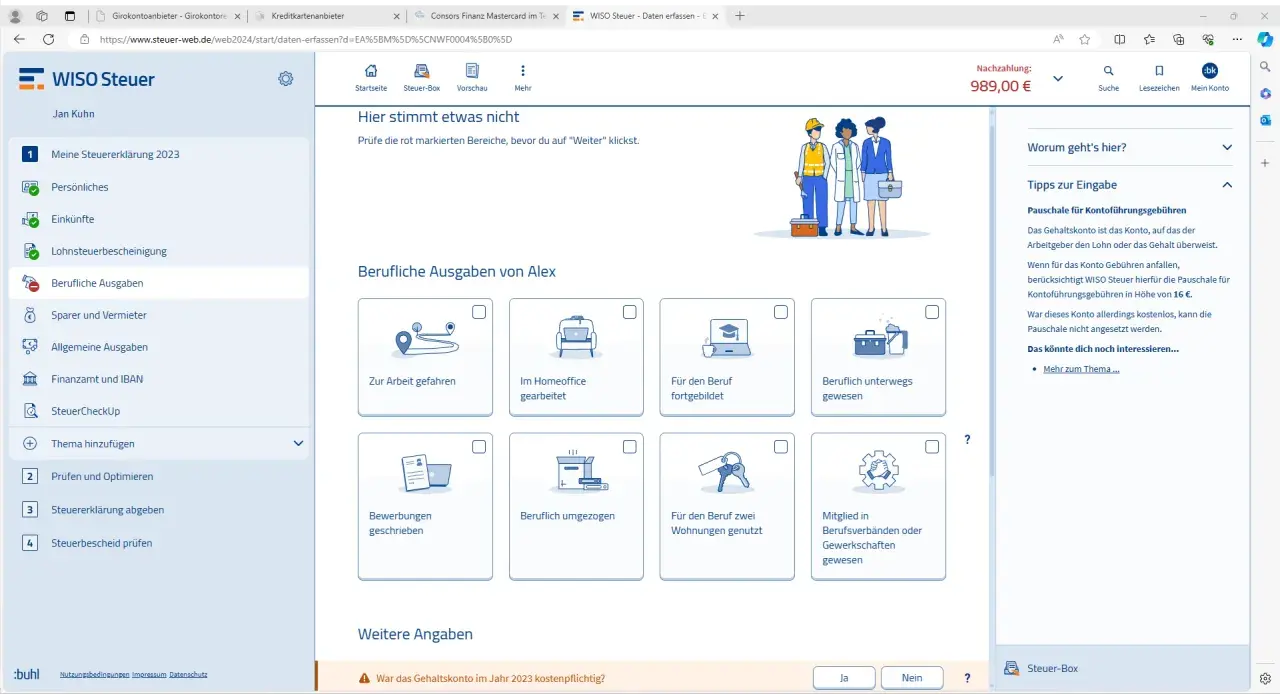This screenshot has width=1280, height=694.
Task: Check the Beruflich unterwegs gewesen checkbox
Action: coord(932,312)
